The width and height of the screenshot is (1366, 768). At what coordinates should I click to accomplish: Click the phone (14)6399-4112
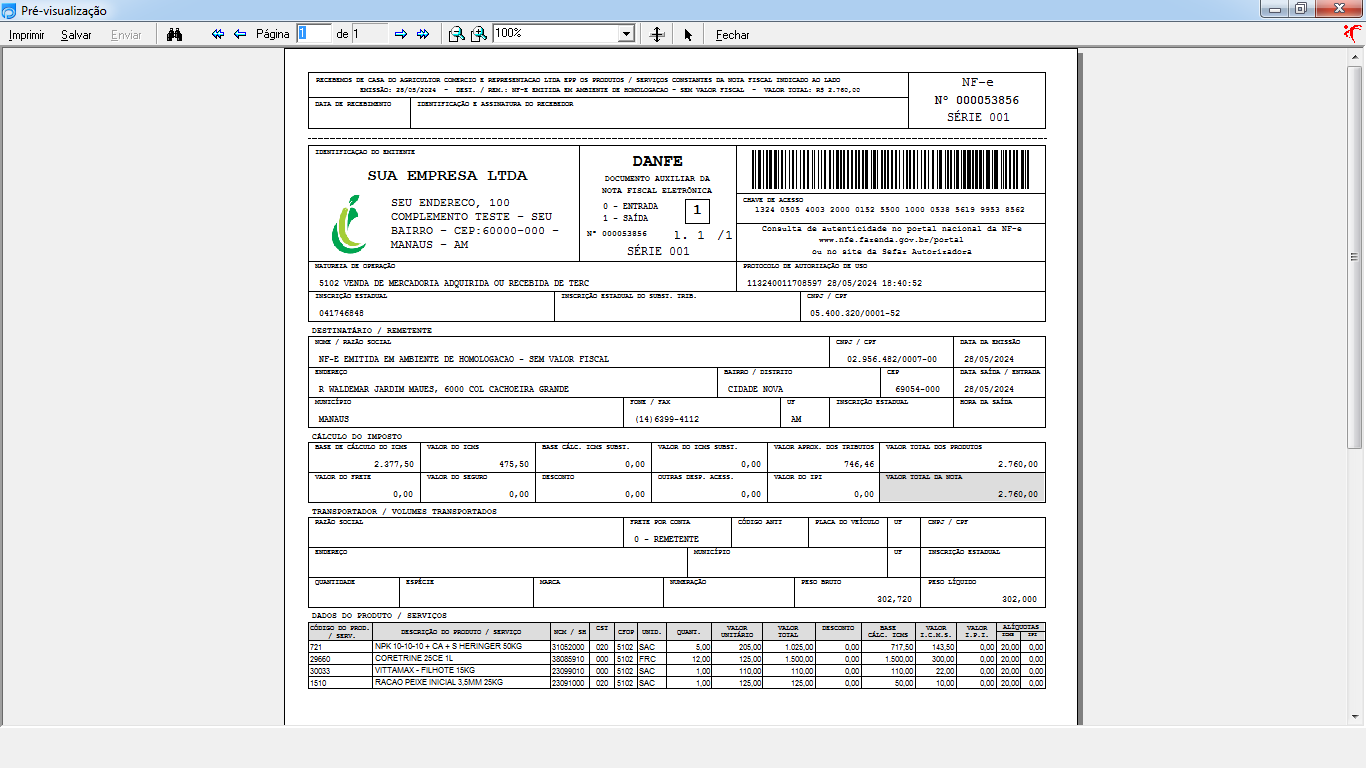pyautogui.click(x=666, y=418)
